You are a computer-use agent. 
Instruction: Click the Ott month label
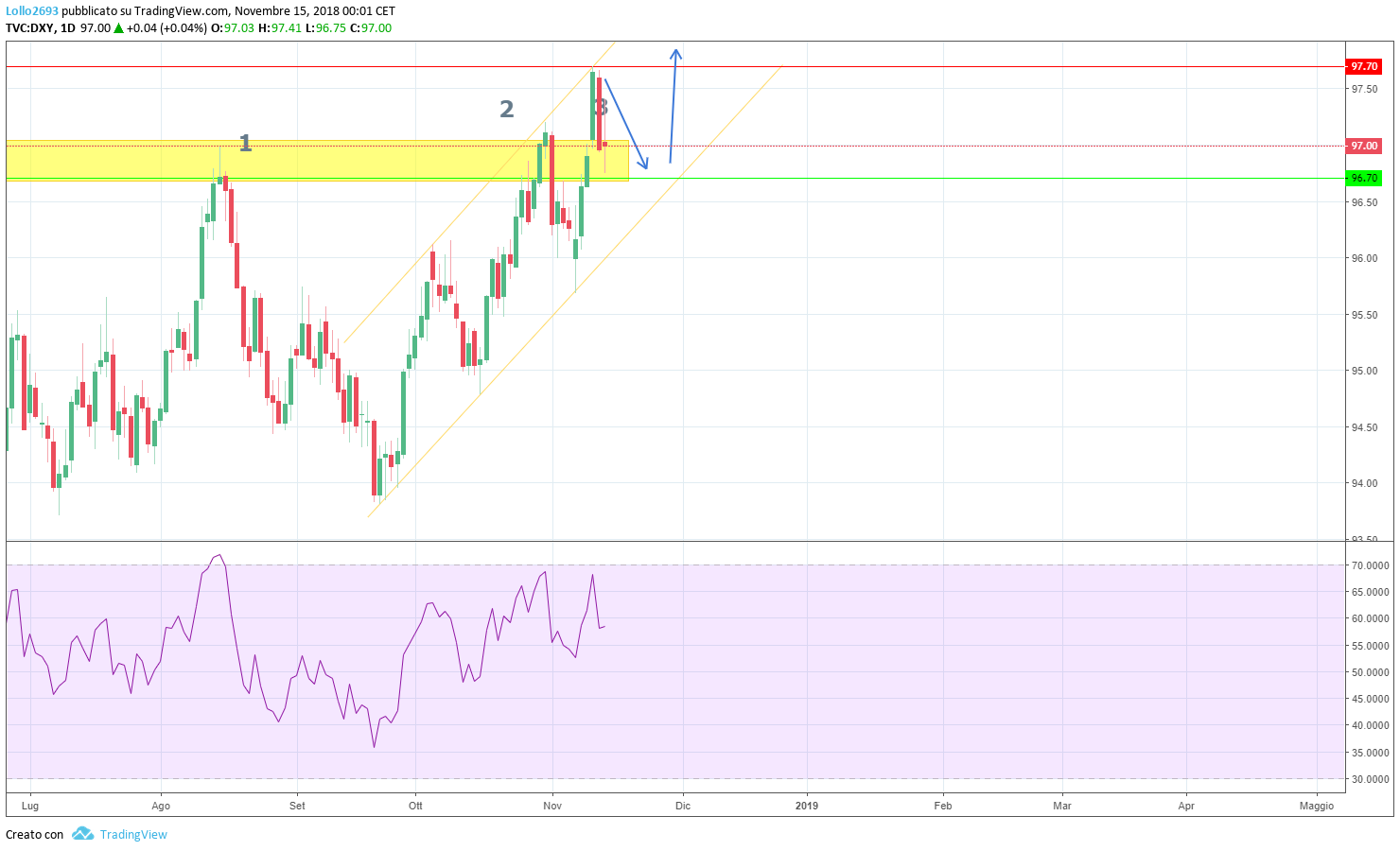click(415, 806)
